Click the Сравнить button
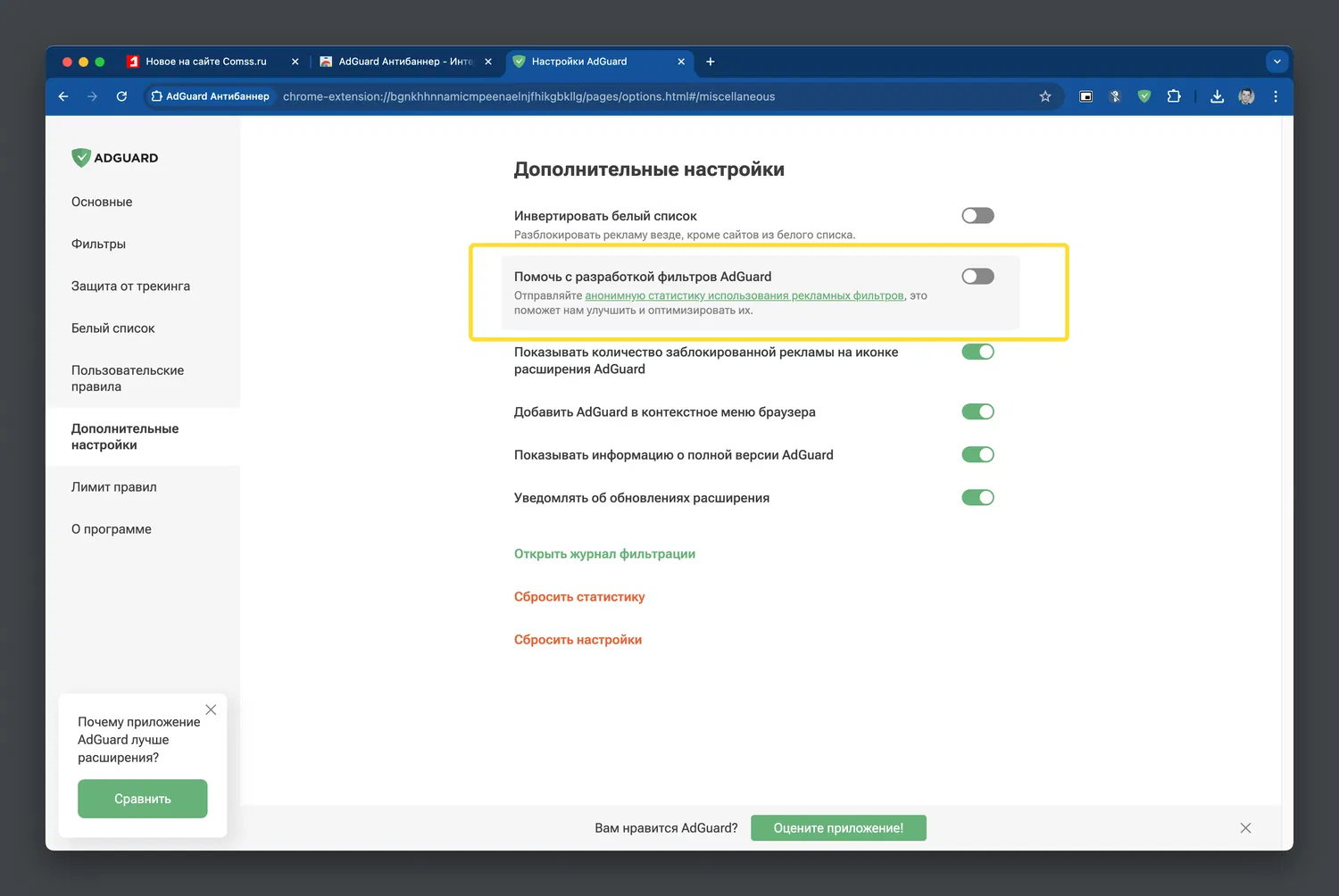The height and width of the screenshot is (896, 1339). pyautogui.click(x=143, y=799)
